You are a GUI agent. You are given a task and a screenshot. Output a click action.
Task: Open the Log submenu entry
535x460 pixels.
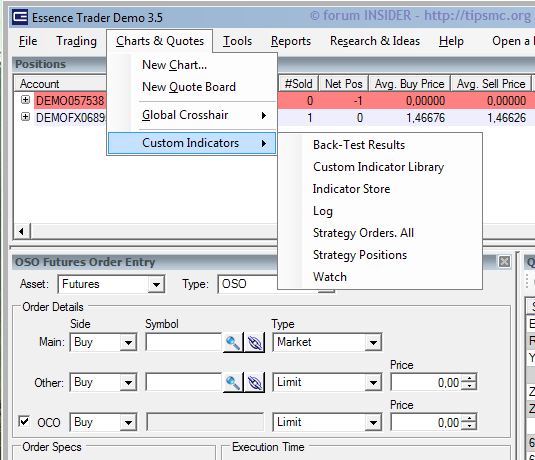pyautogui.click(x=380, y=211)
